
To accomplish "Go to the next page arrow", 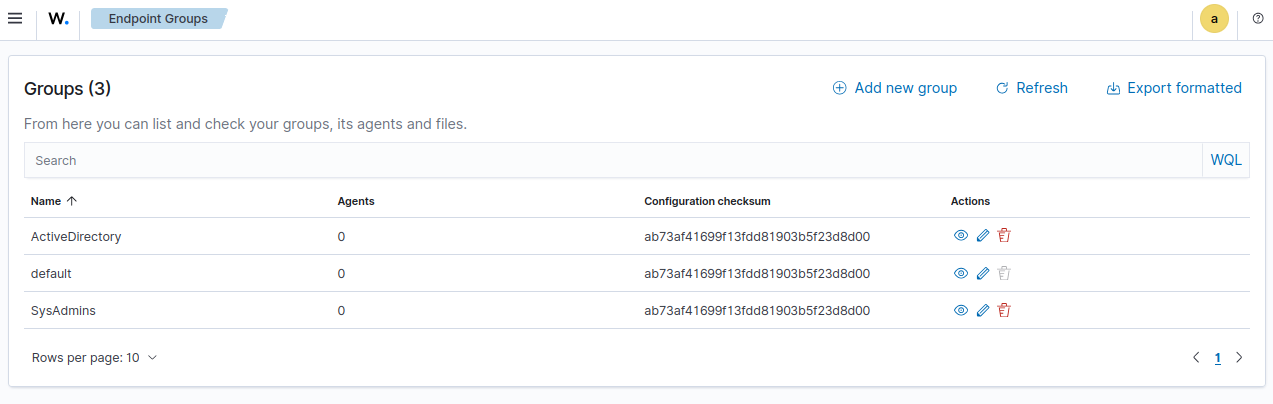I will [1239, 357].
